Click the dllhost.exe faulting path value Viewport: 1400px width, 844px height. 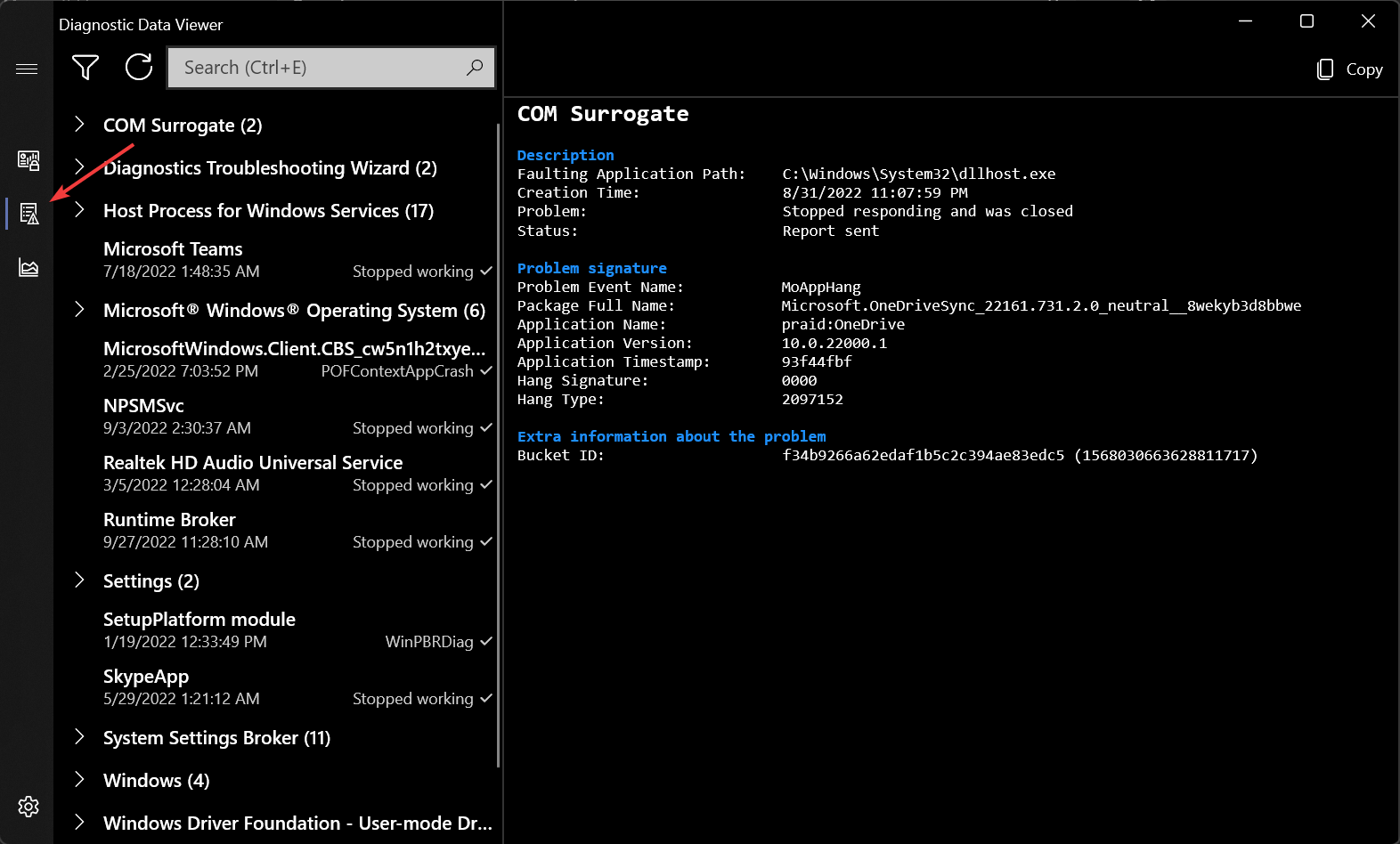click(919, 174)
